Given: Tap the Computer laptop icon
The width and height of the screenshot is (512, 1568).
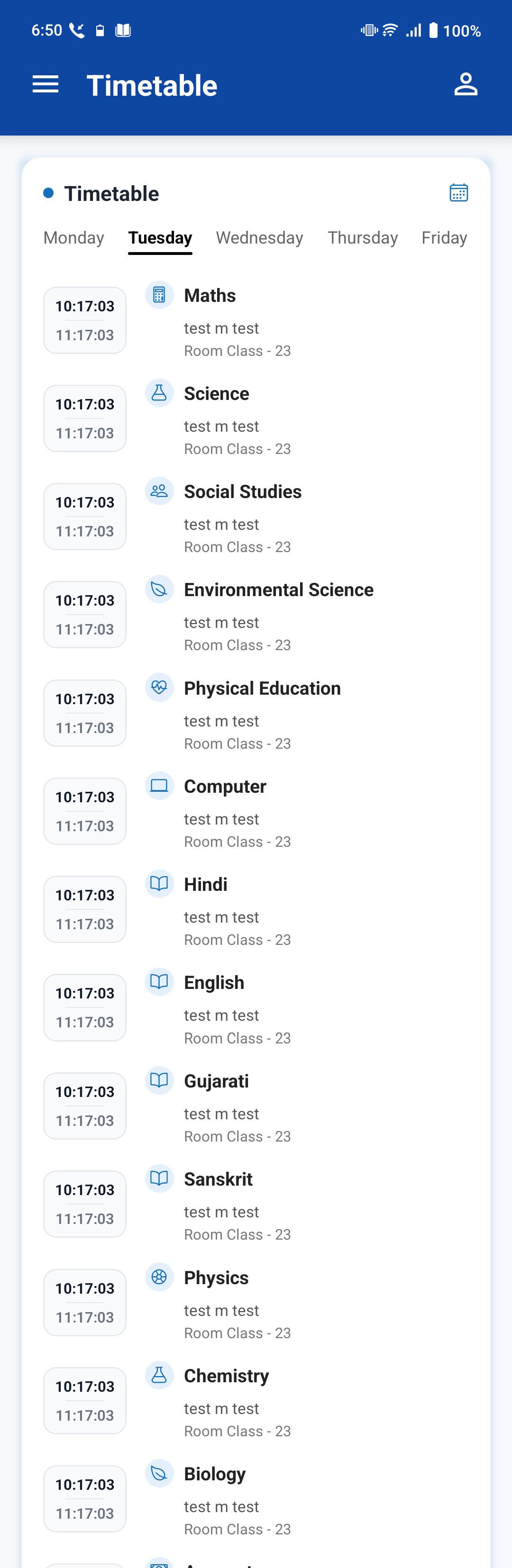Looking at the screenshot, I should point(159,786).
